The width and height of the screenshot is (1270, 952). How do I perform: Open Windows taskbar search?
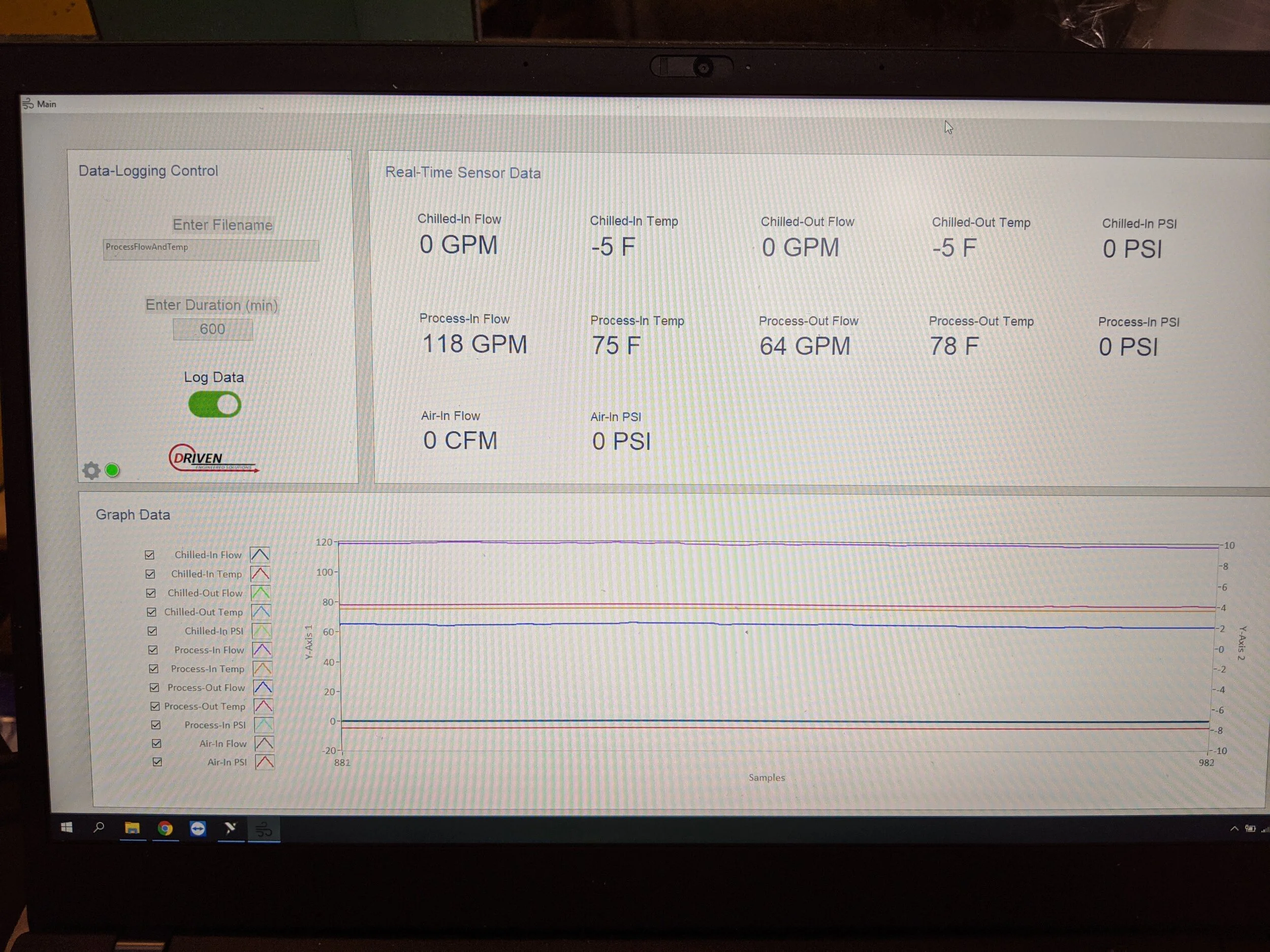99,828
